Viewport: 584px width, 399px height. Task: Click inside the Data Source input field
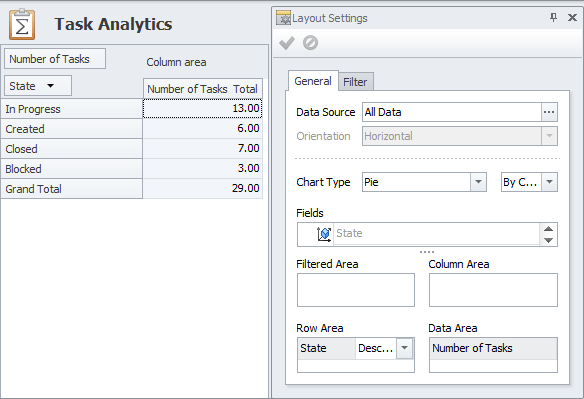pyautogui.click(x=452, y=112)
